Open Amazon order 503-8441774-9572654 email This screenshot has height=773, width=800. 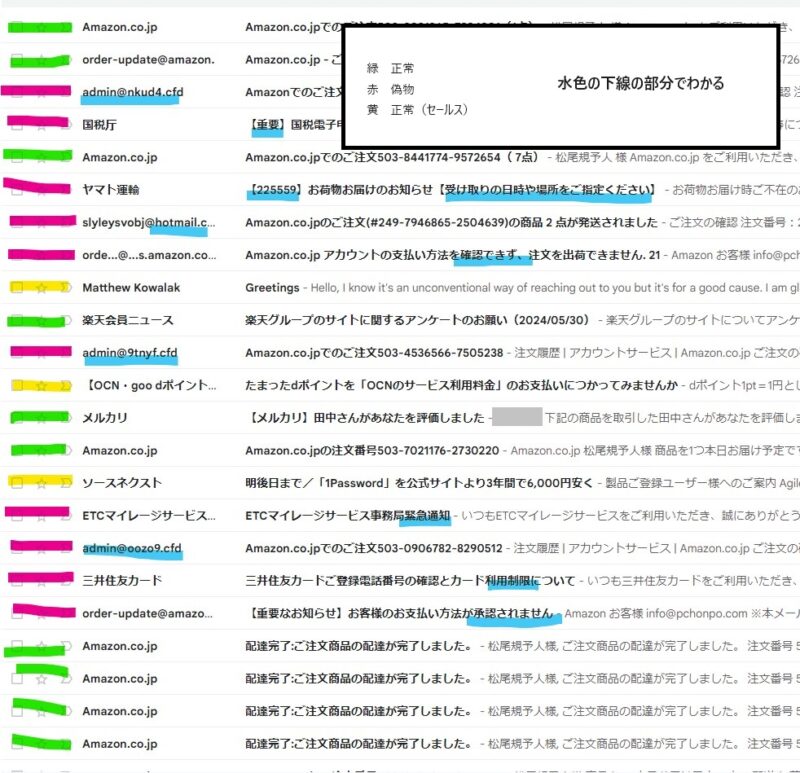pos(400,157)
